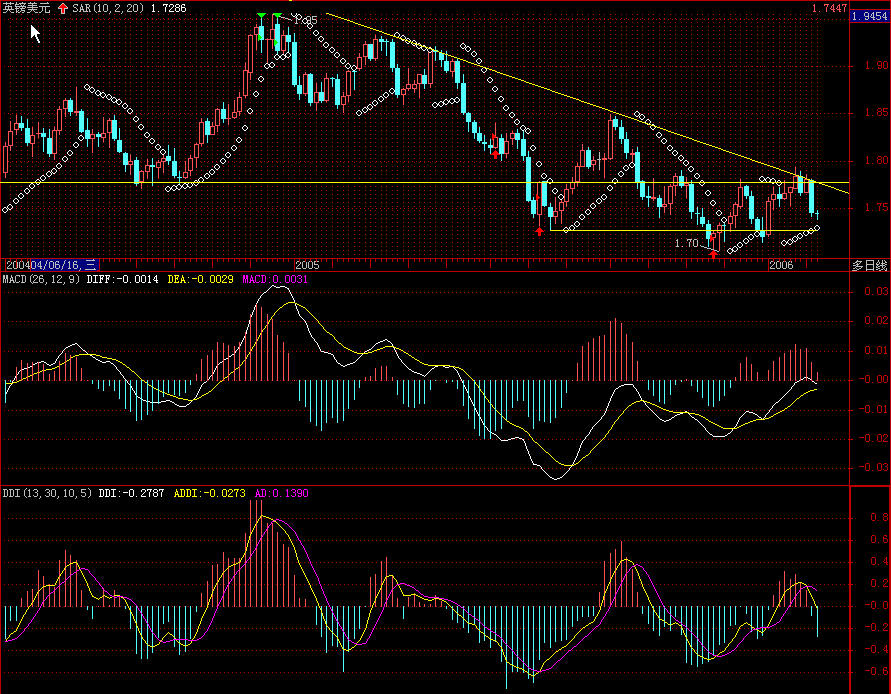This screenshot has width=891, height=694.
Task: Click the 2005 year marker on time axis
Action: [307, 265]
